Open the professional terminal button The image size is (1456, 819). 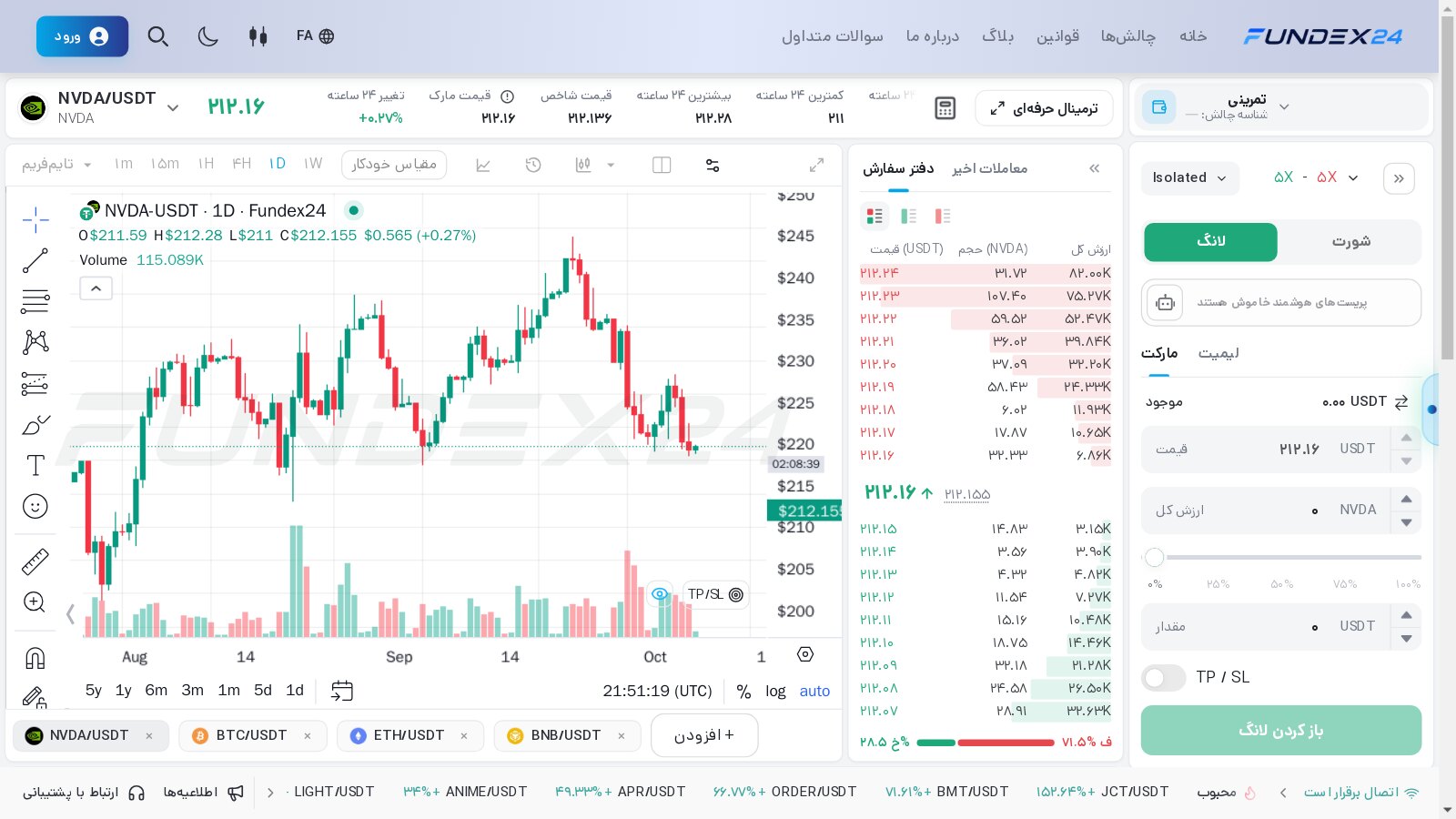click(x=1045, y=108)
